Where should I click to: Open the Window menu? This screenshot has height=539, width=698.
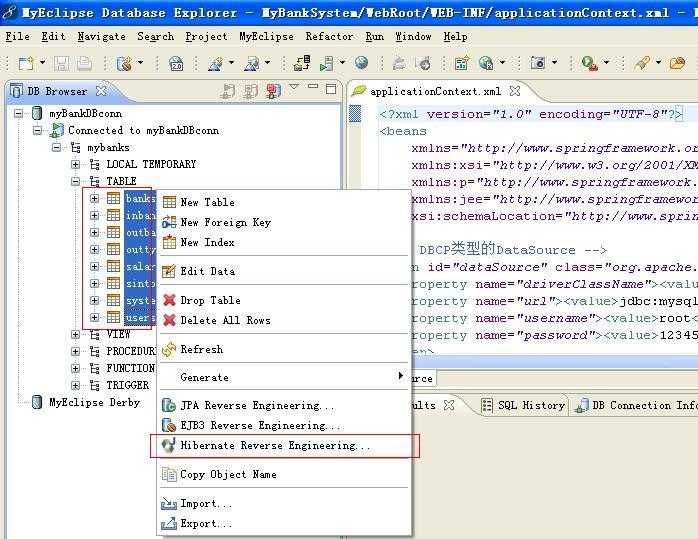tap(413, 36)
